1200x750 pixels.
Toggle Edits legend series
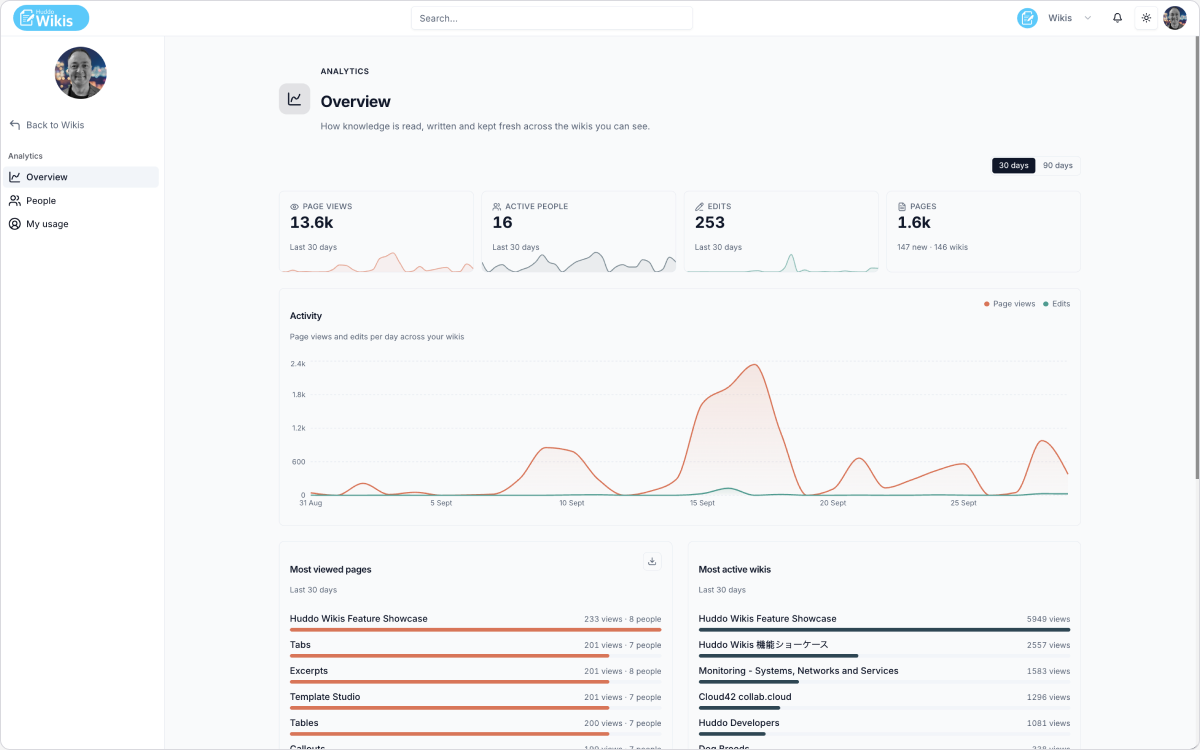[1057, 304]
